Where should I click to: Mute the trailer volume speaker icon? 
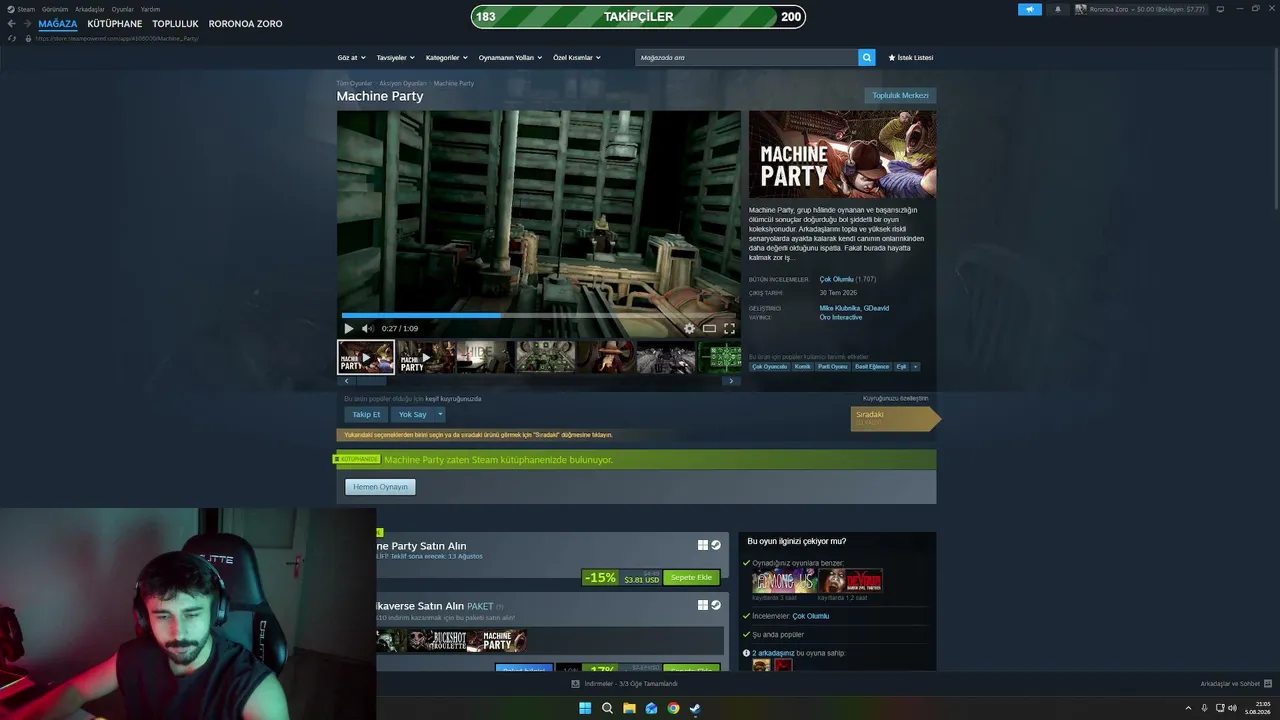pos(367,328)
